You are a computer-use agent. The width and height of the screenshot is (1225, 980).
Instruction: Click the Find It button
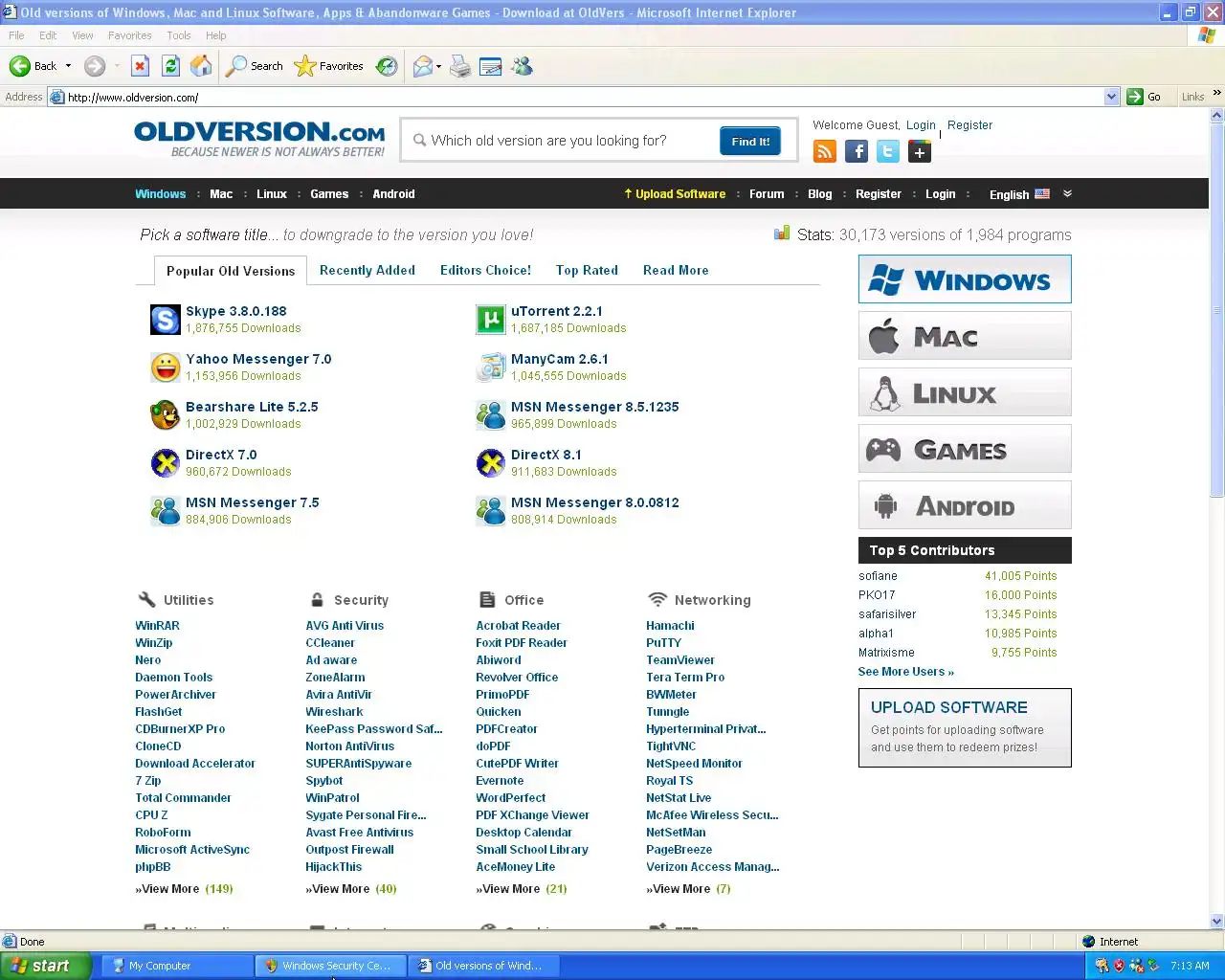[x=750, y=141]
